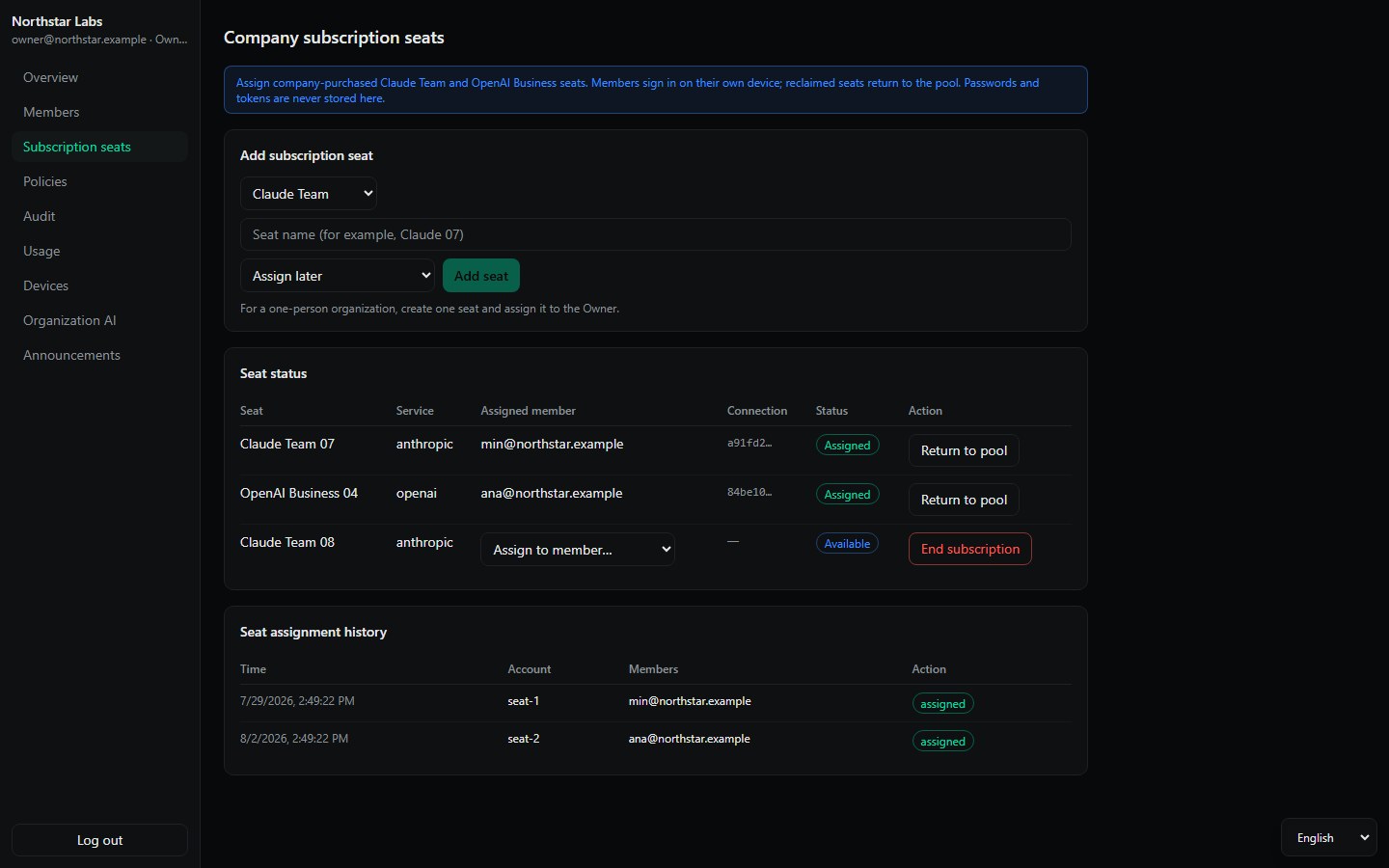Open the Audit section

[x=99, y=216]
